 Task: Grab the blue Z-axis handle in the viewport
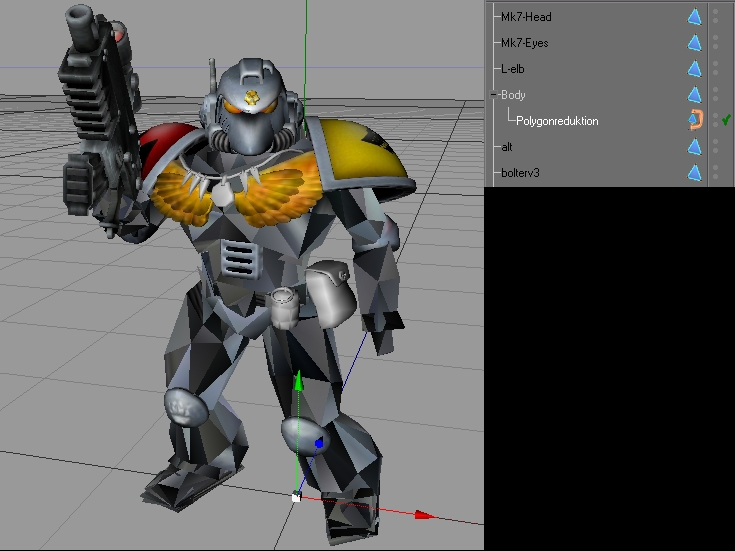[x=319, y=443]
